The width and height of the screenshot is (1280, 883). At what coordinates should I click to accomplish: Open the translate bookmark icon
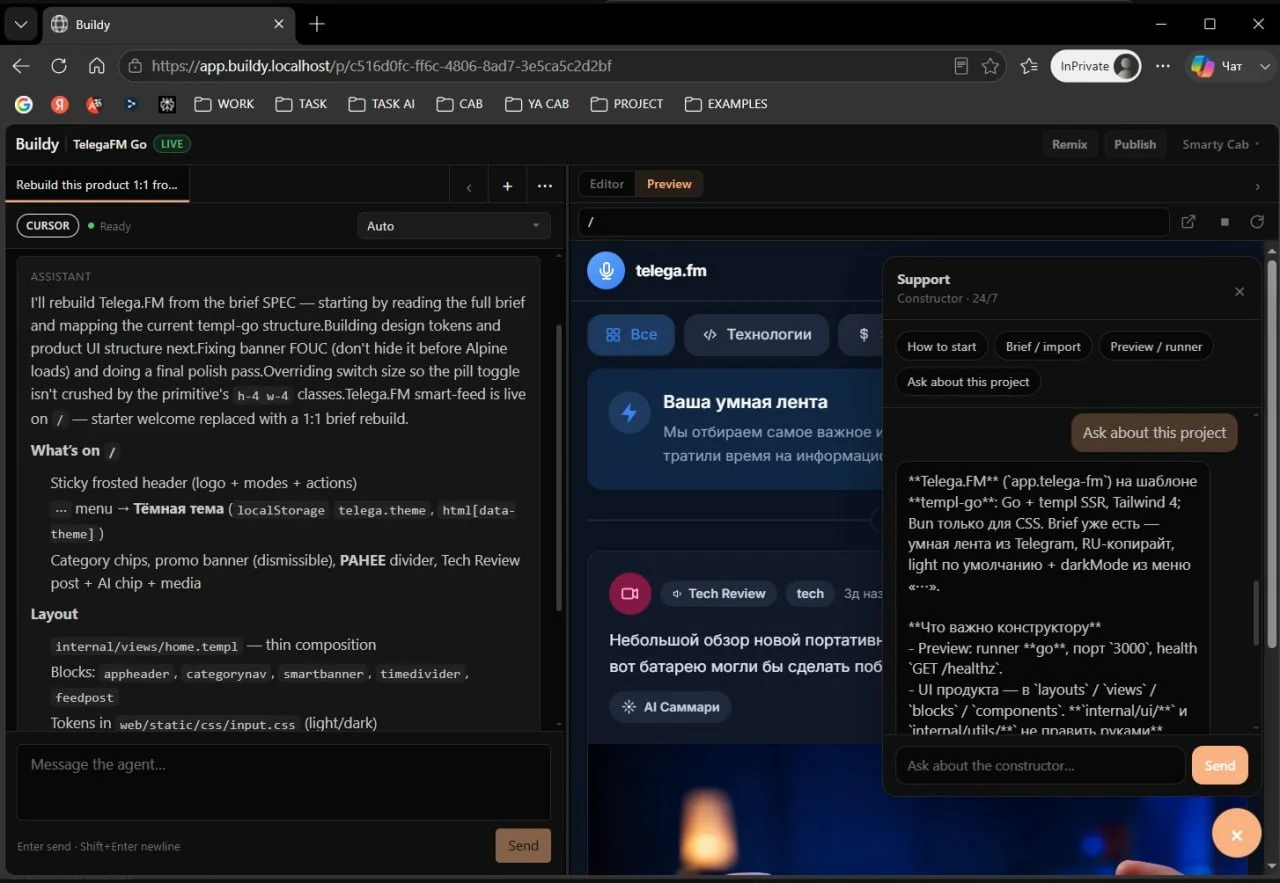point(95,104)
